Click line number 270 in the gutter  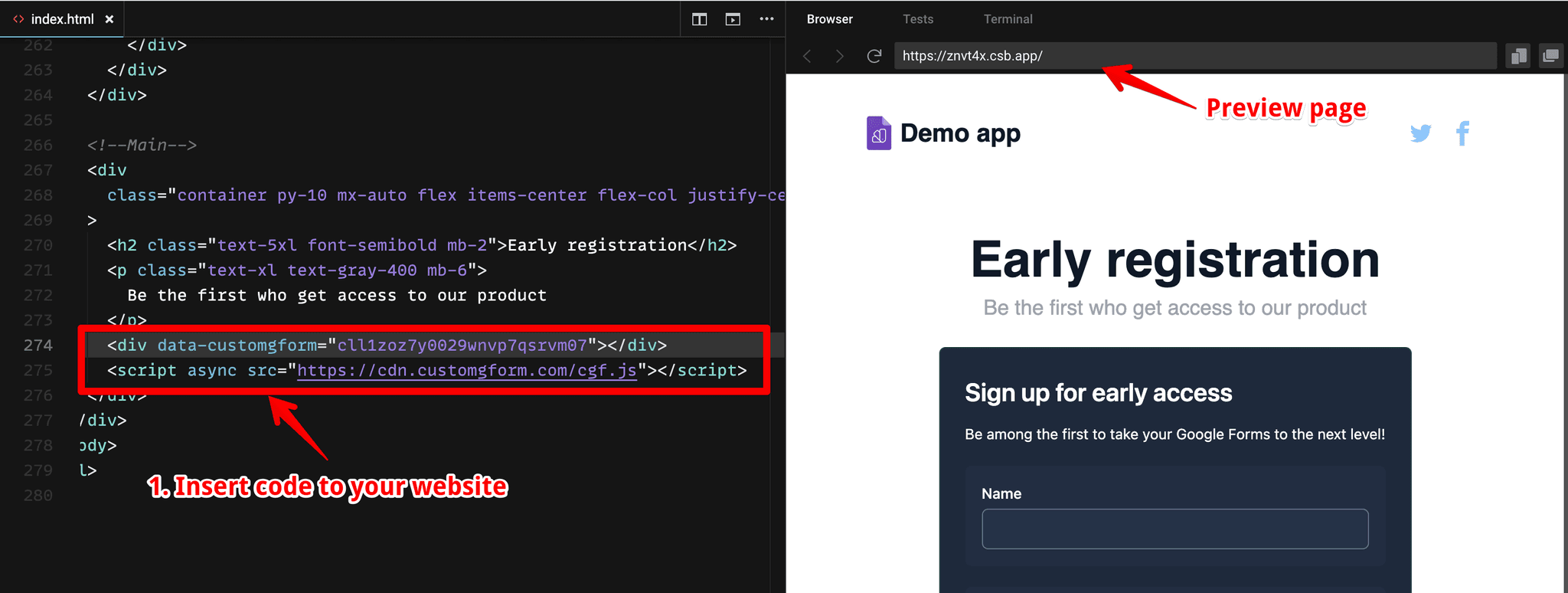pyautogui.click(x=38, y=245)
